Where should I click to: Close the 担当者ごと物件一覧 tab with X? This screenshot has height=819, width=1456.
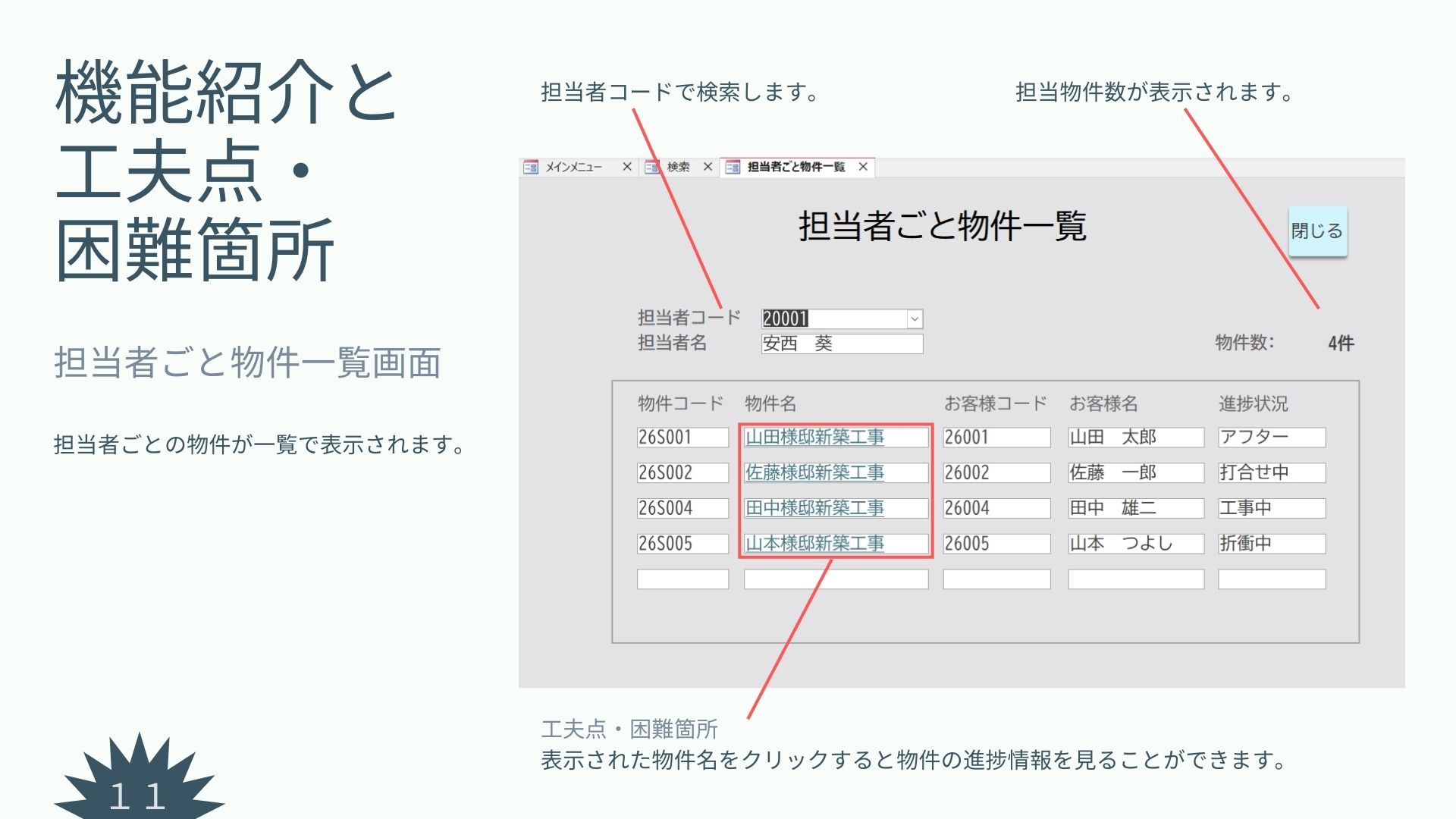[863, 167]
